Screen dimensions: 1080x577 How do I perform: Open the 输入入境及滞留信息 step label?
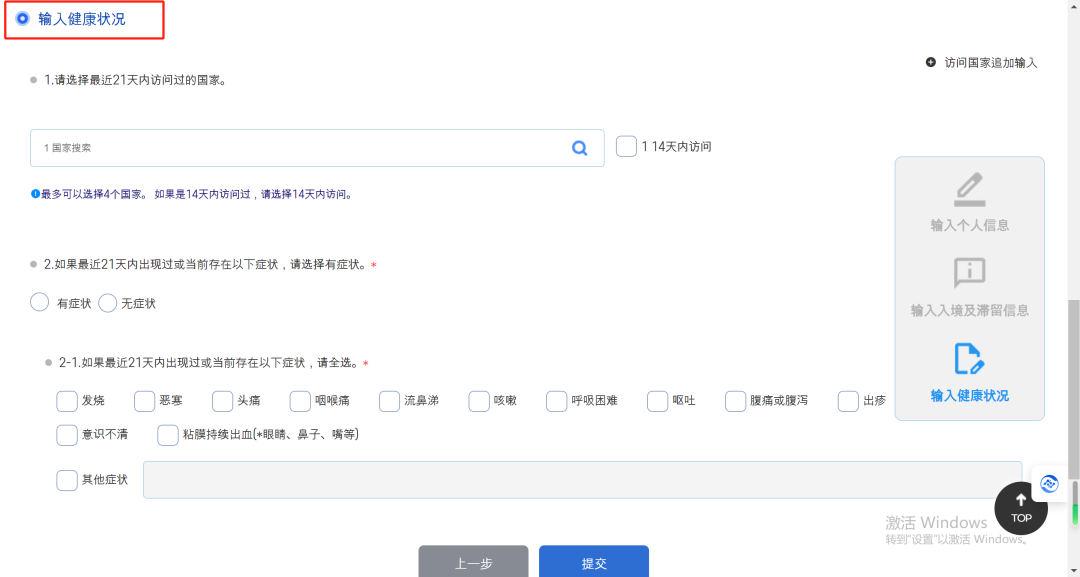point(969,310)
